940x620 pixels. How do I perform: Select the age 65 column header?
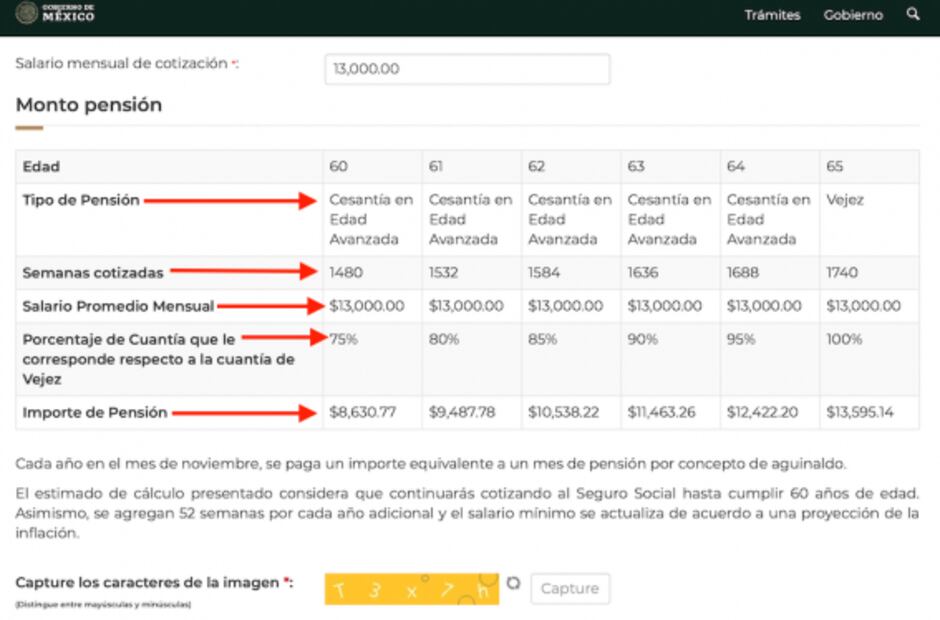click(x=835, y=167)
